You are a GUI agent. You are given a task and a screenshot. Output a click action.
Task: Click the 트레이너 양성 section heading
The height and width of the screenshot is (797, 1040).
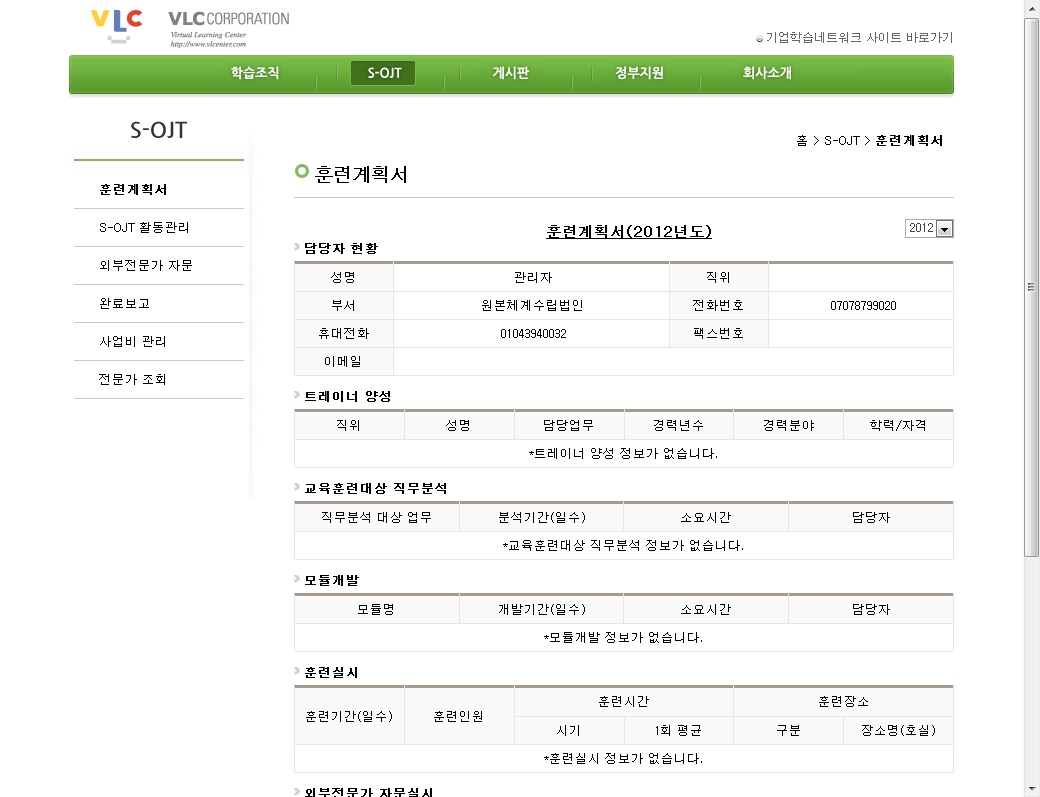(x=348, y=397)
